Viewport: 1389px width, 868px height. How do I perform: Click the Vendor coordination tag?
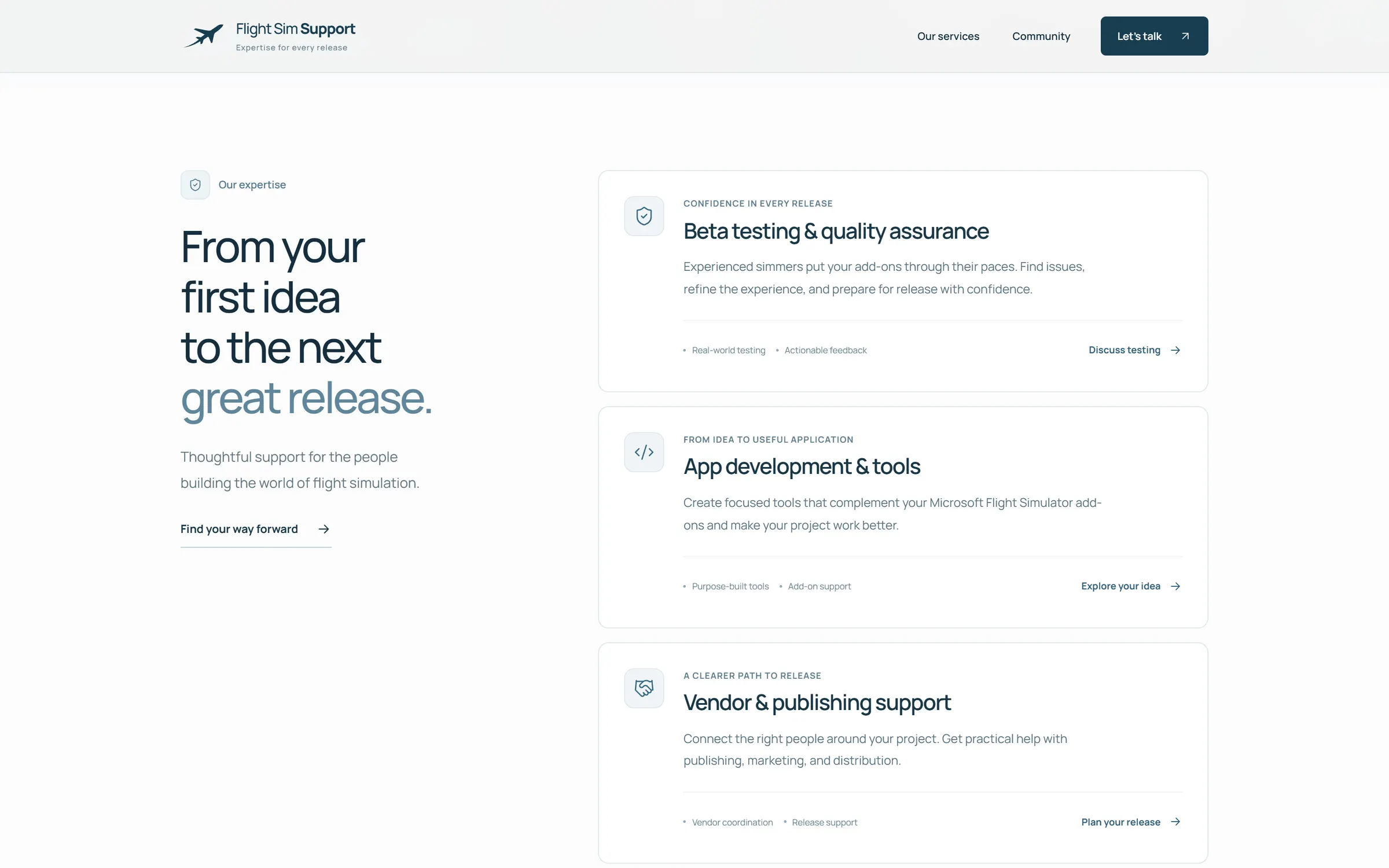(x=732, y=822)
